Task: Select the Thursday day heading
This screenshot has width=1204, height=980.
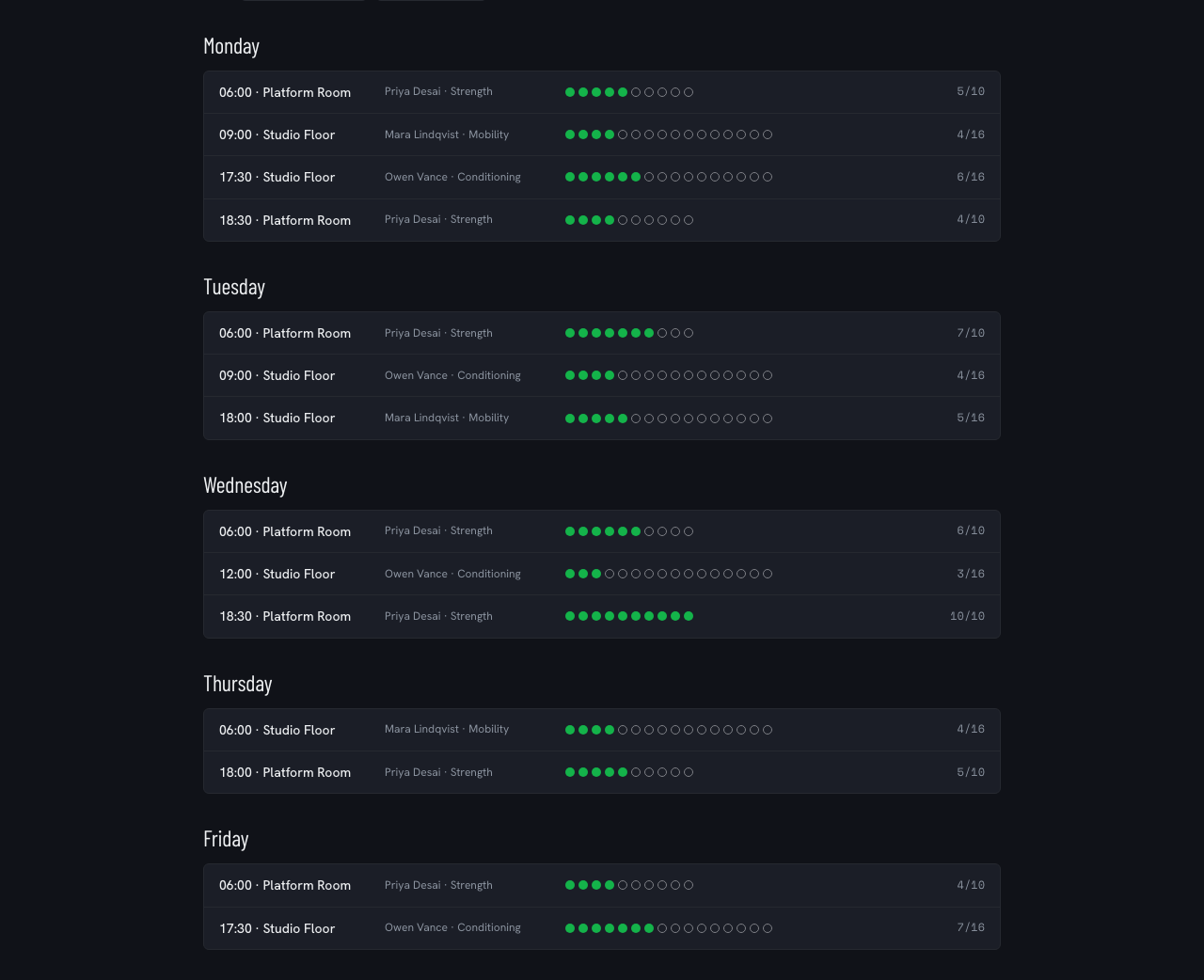Action: tap(238, 684)
